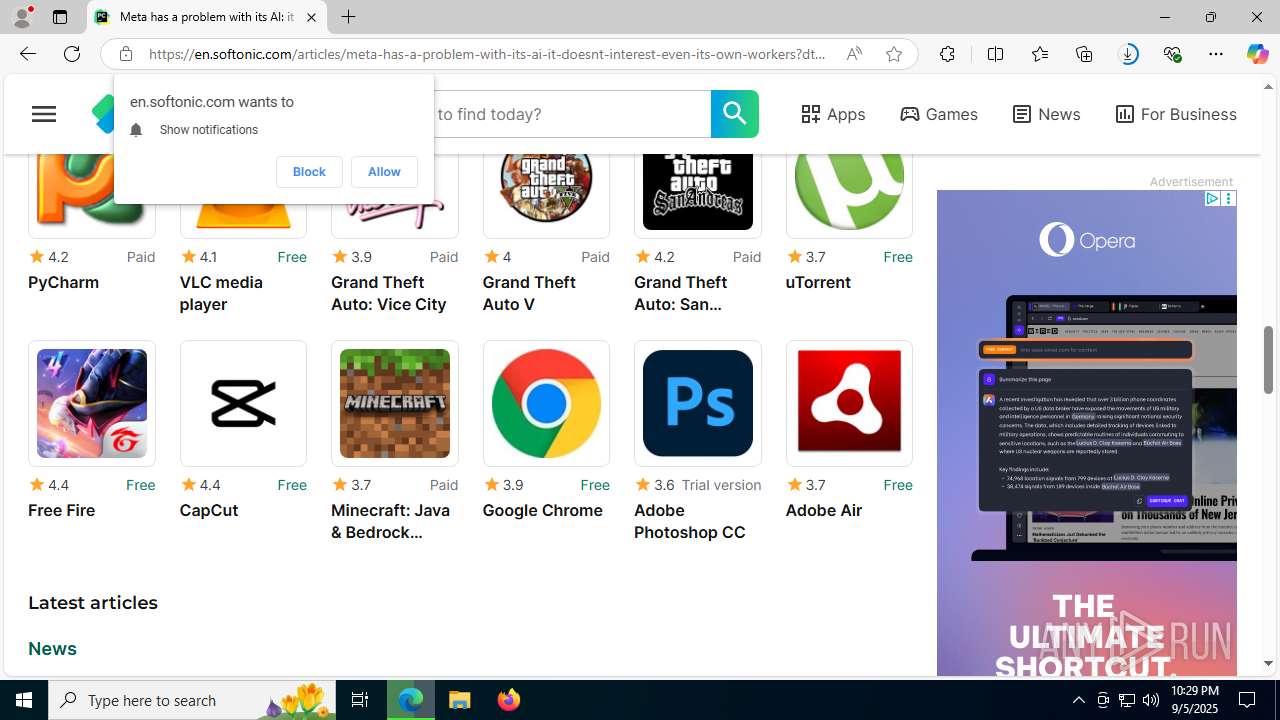The image size is (1280, 720).
Task: Open the Adobe Photoshop CC title link
Action: coord(689,521)
